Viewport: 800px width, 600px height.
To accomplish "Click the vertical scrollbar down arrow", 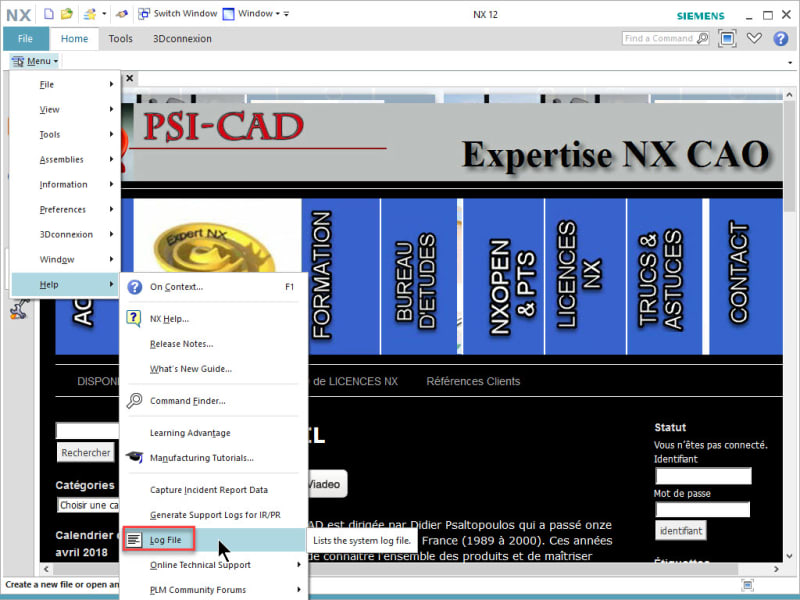I will [x=789, y=556].
